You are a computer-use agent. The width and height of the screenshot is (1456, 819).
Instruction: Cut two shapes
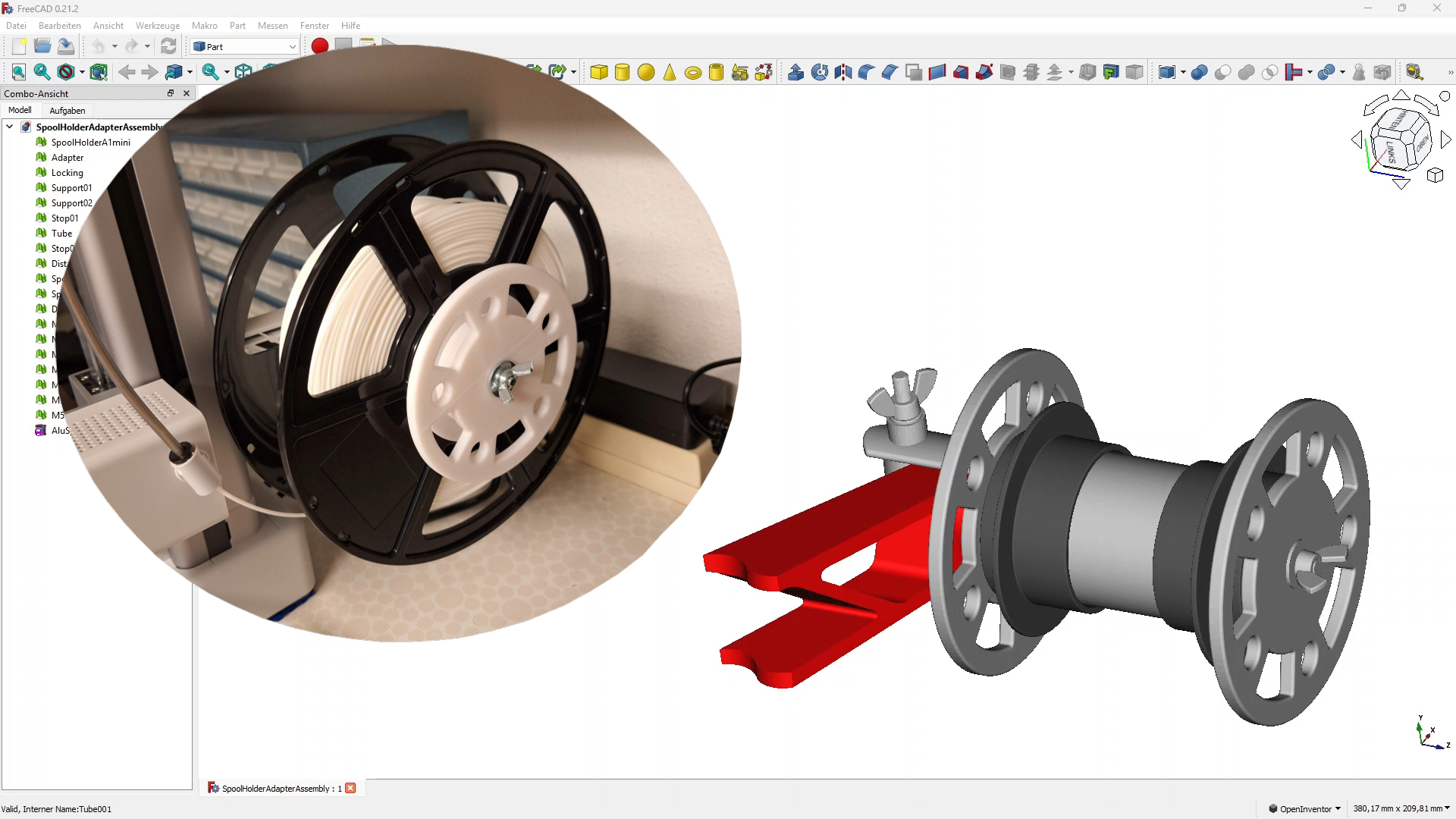(x=1223, y=72)
